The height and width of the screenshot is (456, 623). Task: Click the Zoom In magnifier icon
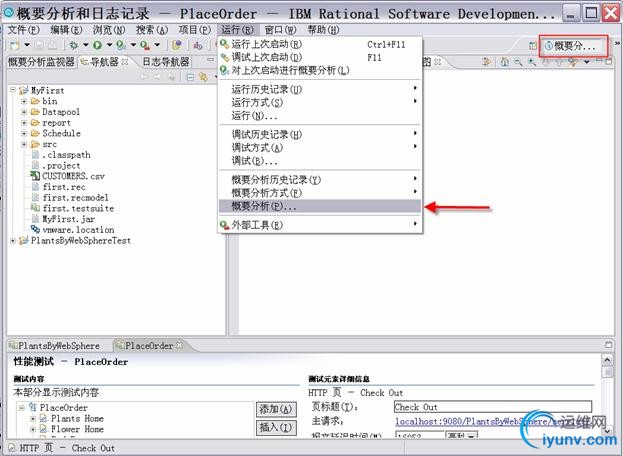tap(532, 62)
